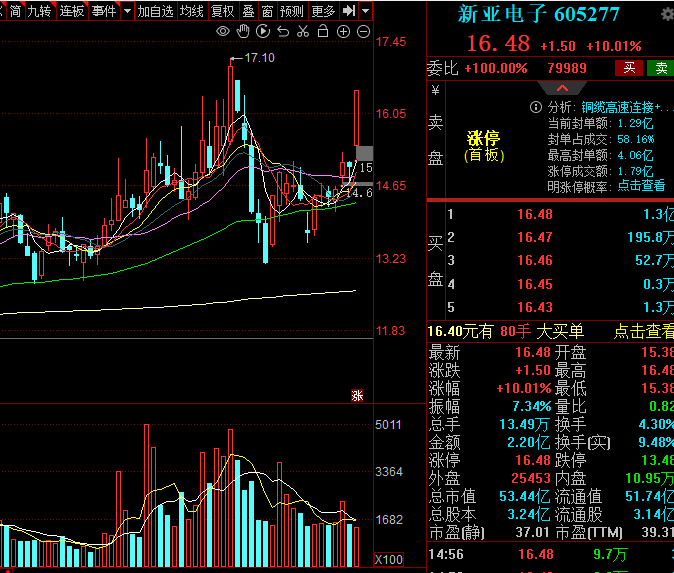674x573 pixels.
Task: Open the 简 toolbar item
Action: point(15,11)
